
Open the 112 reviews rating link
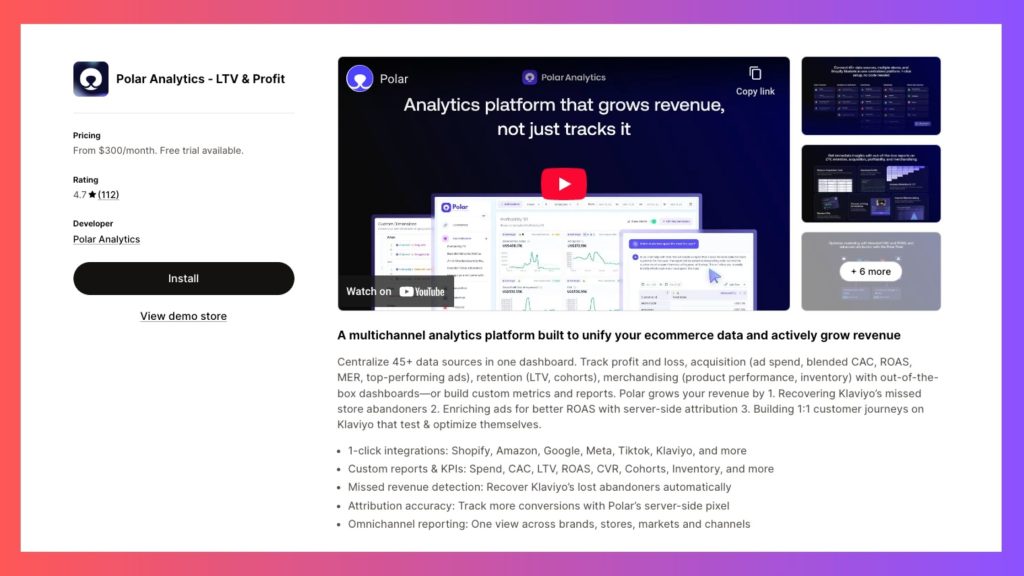(x=108, y=195)
